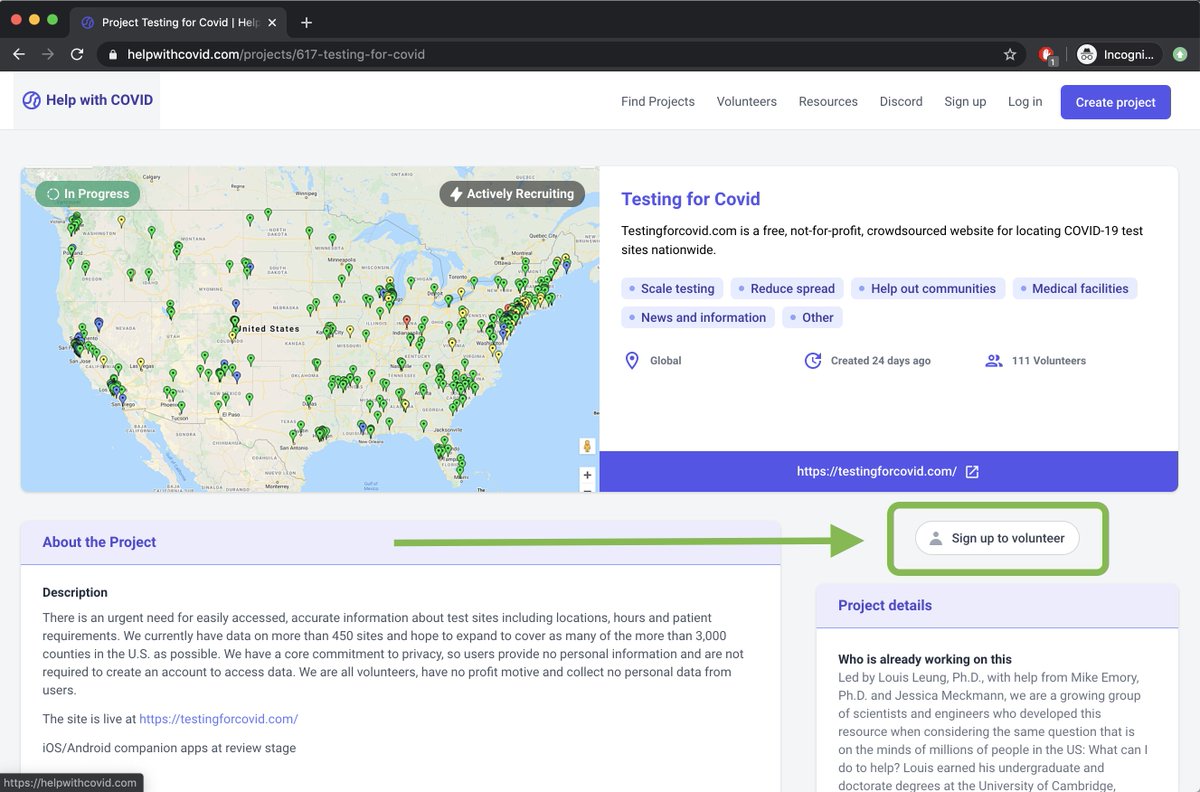Open Volunteers page

pos(747,101)
